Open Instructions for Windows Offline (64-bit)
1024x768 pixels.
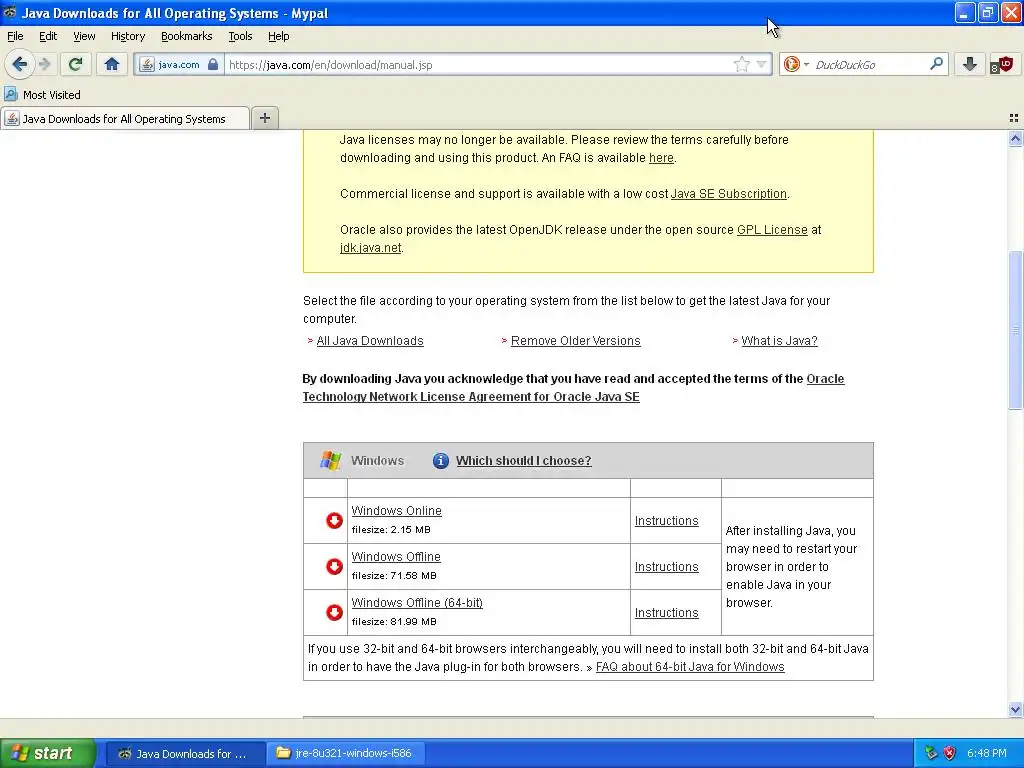[x=666, y=613]
